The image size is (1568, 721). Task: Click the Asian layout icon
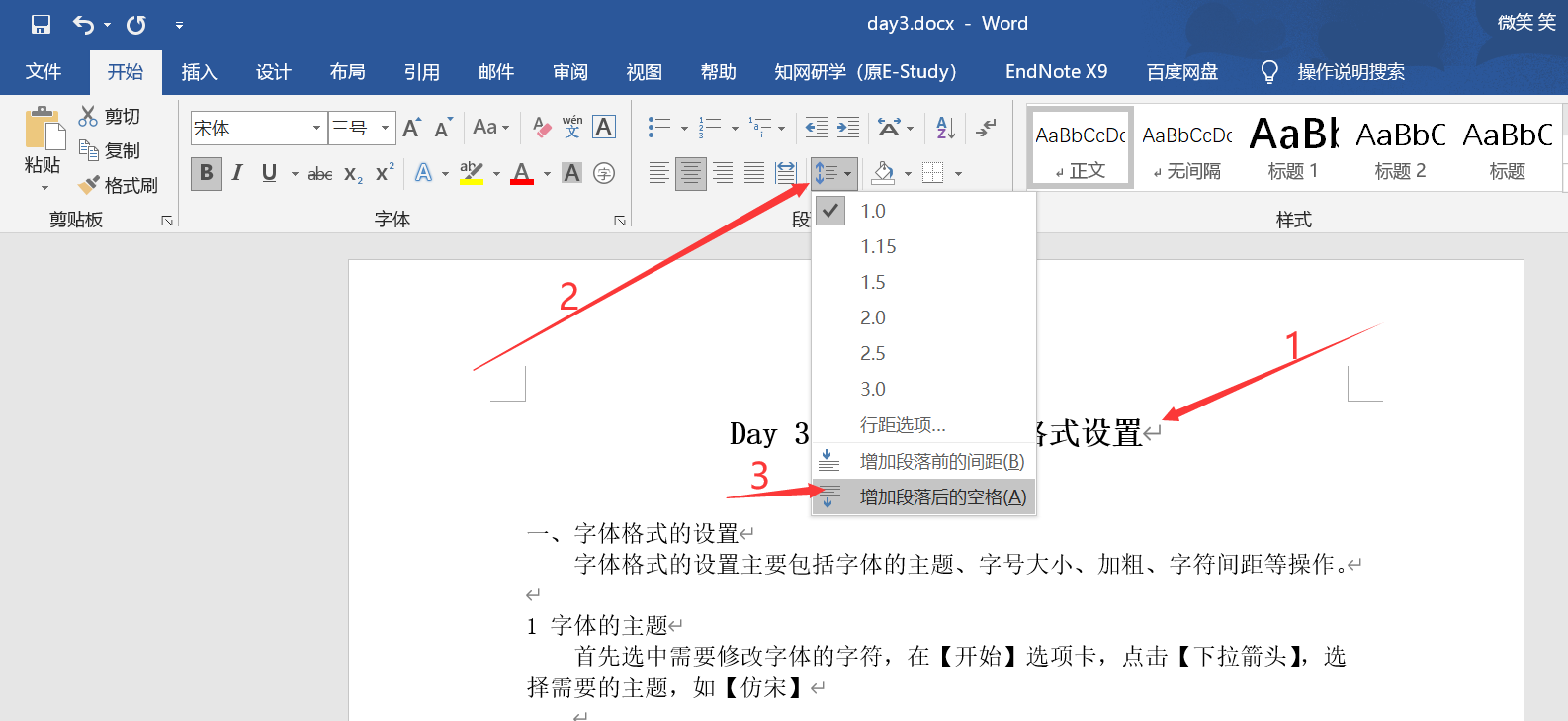[889, 127]
